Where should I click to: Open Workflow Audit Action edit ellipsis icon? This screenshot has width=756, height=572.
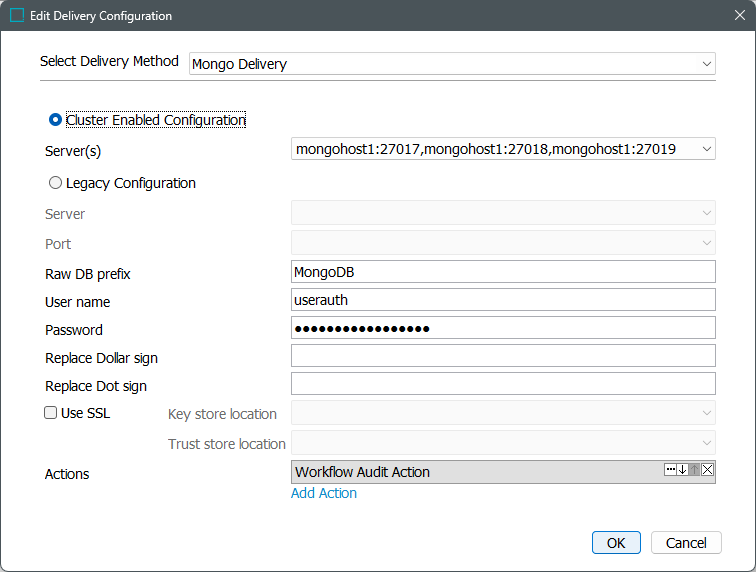coord(670,470)
